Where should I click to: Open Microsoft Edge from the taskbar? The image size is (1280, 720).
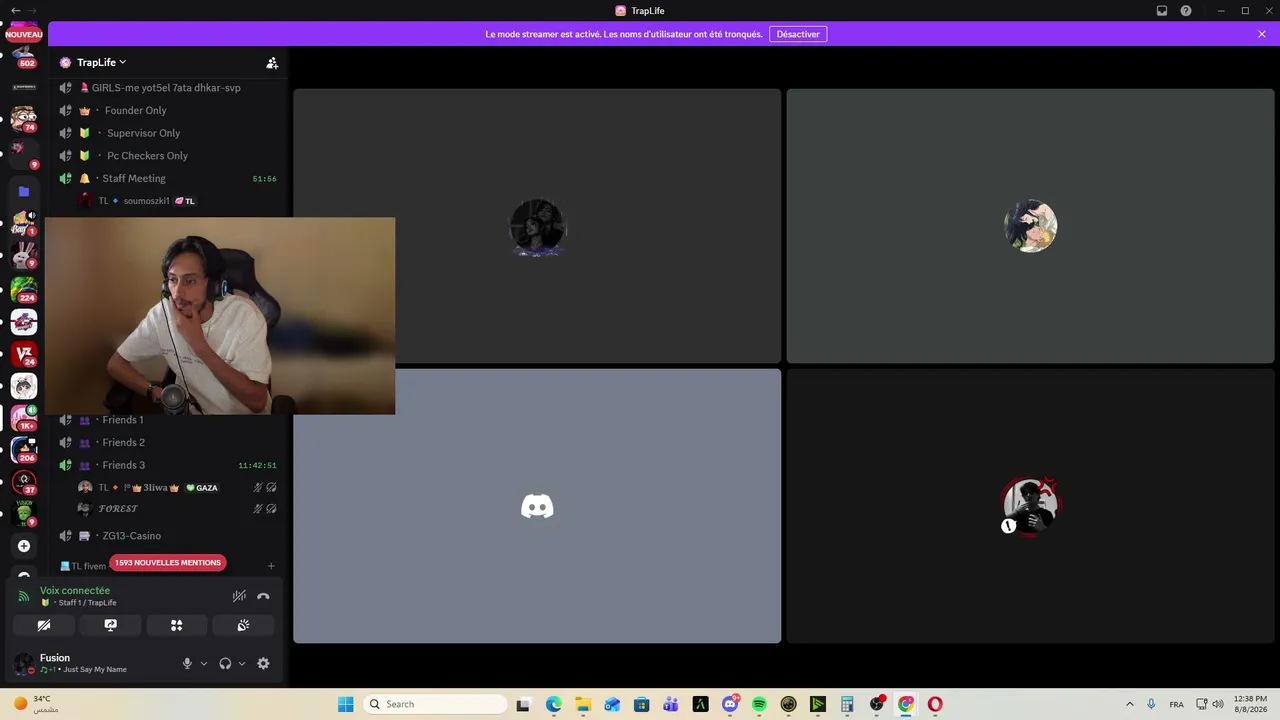pos(554,704)
